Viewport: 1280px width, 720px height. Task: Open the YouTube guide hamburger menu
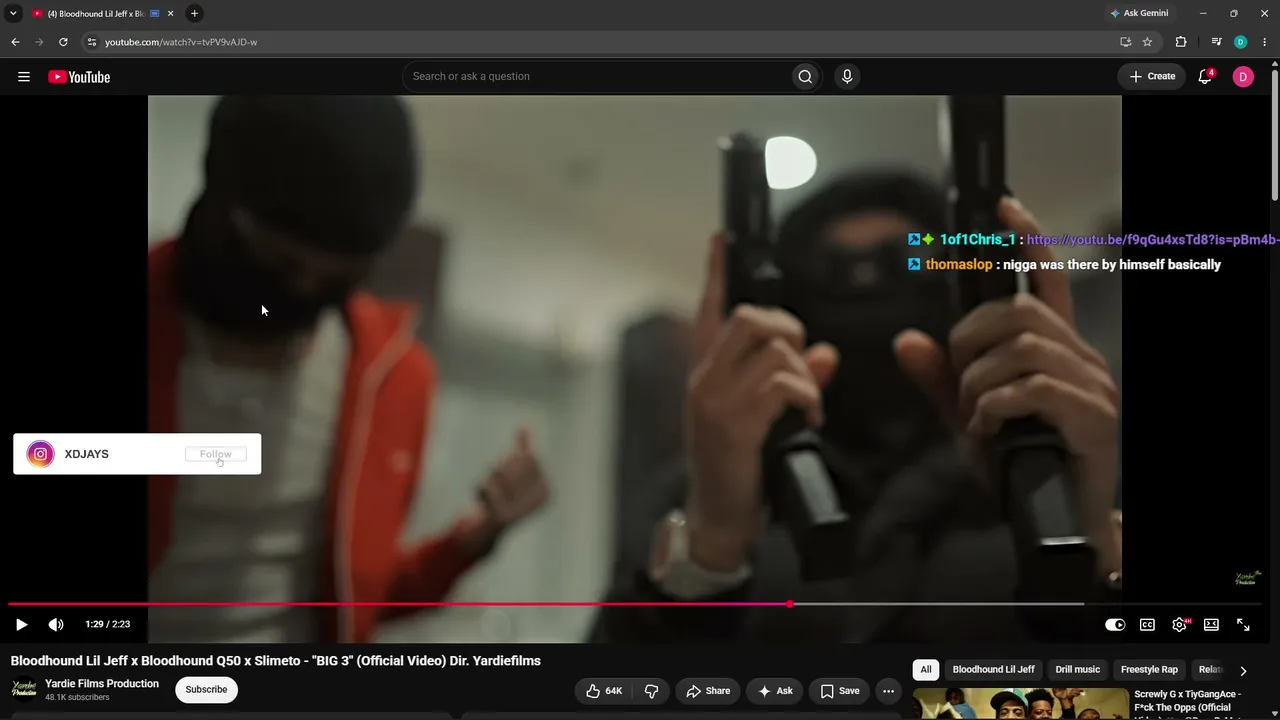[x=24, y=77]
